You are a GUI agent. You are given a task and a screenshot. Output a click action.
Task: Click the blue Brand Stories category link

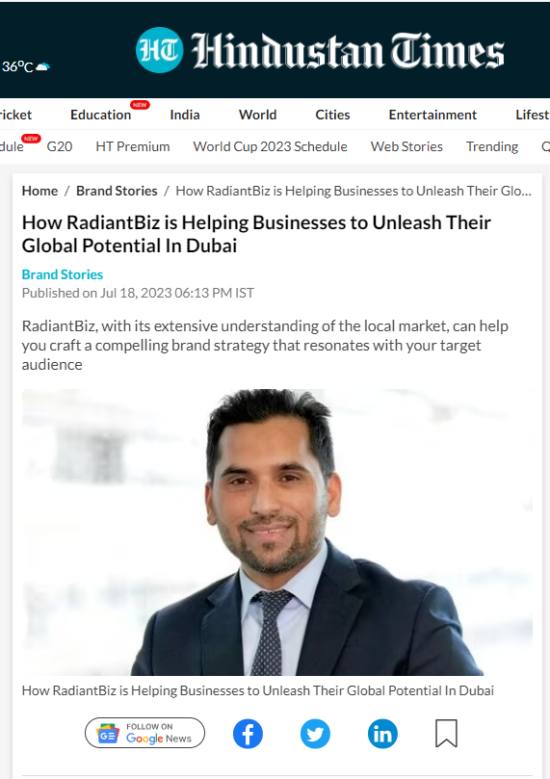(x=62, y=274)
